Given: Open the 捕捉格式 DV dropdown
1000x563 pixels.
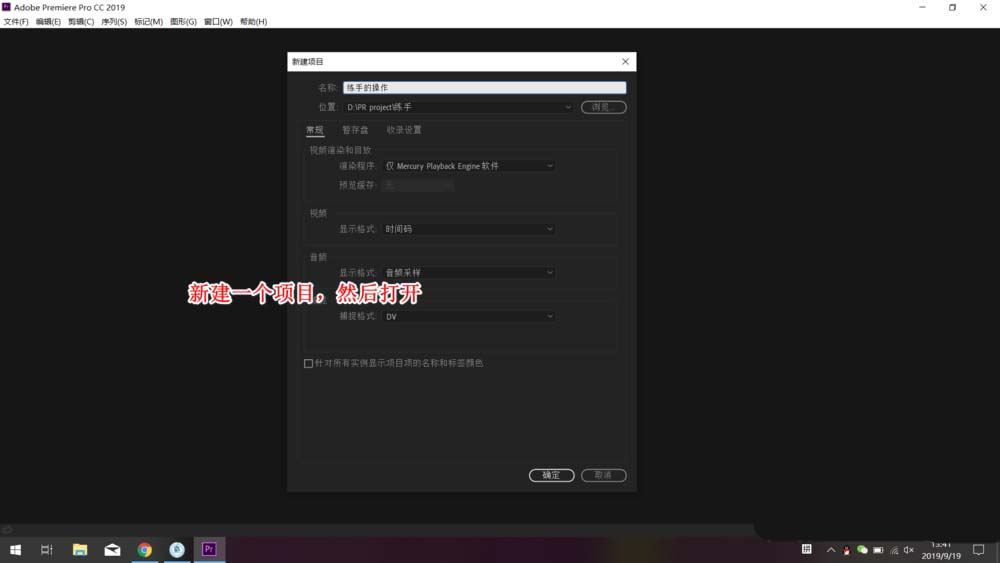Looking at the screenshot, I should click(x=469, y=316).
